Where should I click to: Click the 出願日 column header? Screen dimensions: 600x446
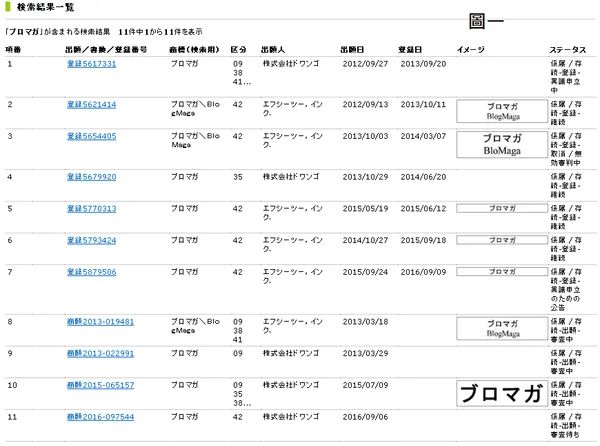(x=352, y=50)
